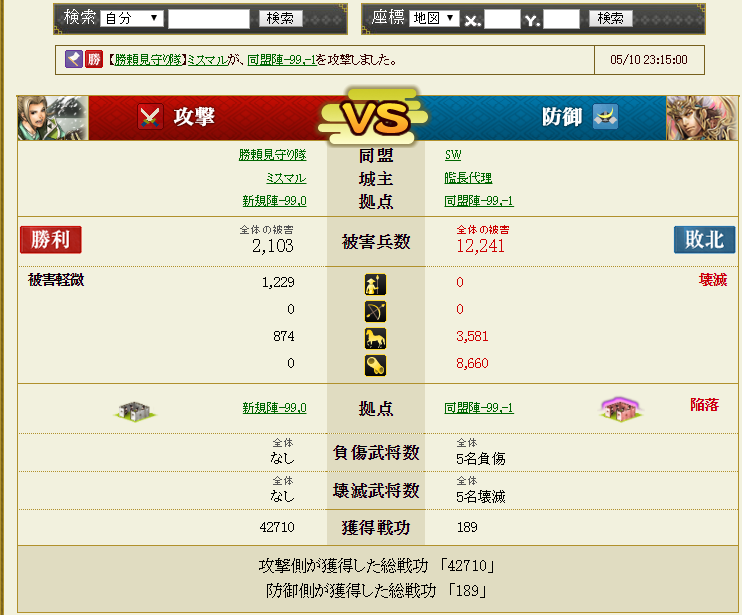This screenshot has height=615, width=742.
Task: Click the Y coordinate input field
Action: coord(561,19)
